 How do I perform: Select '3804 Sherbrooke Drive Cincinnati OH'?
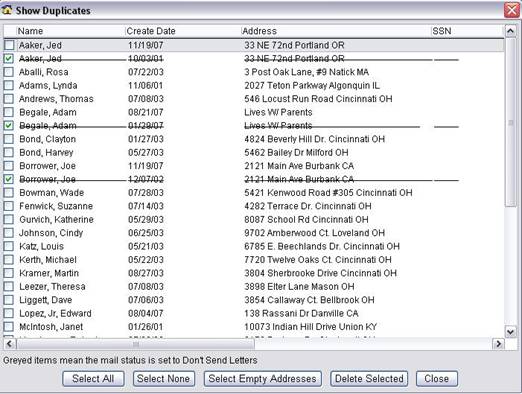pos(320,273)
